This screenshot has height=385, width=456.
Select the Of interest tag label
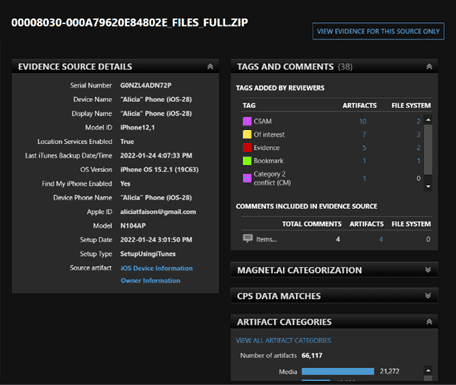(269, 135)
